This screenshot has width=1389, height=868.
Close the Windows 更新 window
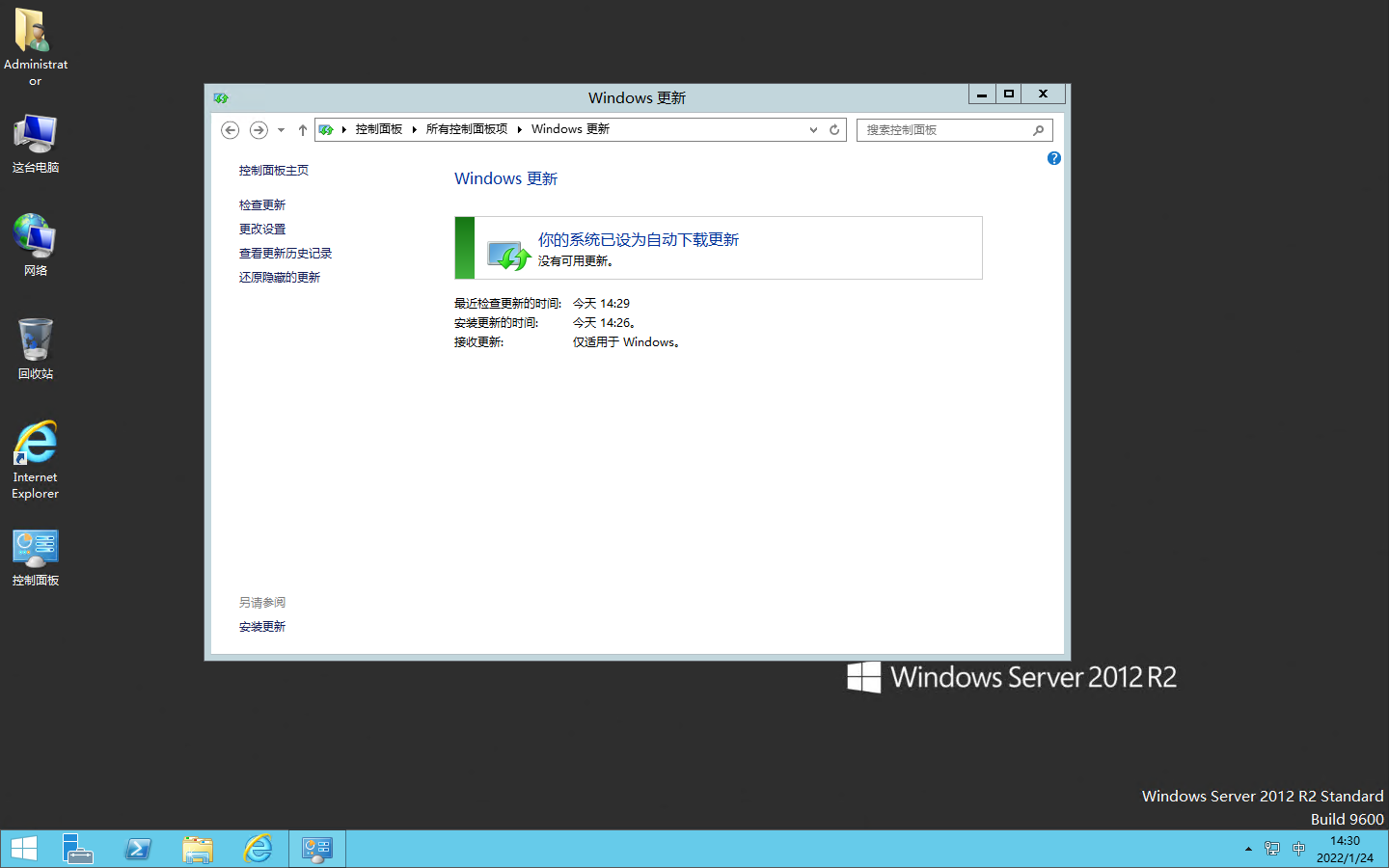[x=1044, y=94]
